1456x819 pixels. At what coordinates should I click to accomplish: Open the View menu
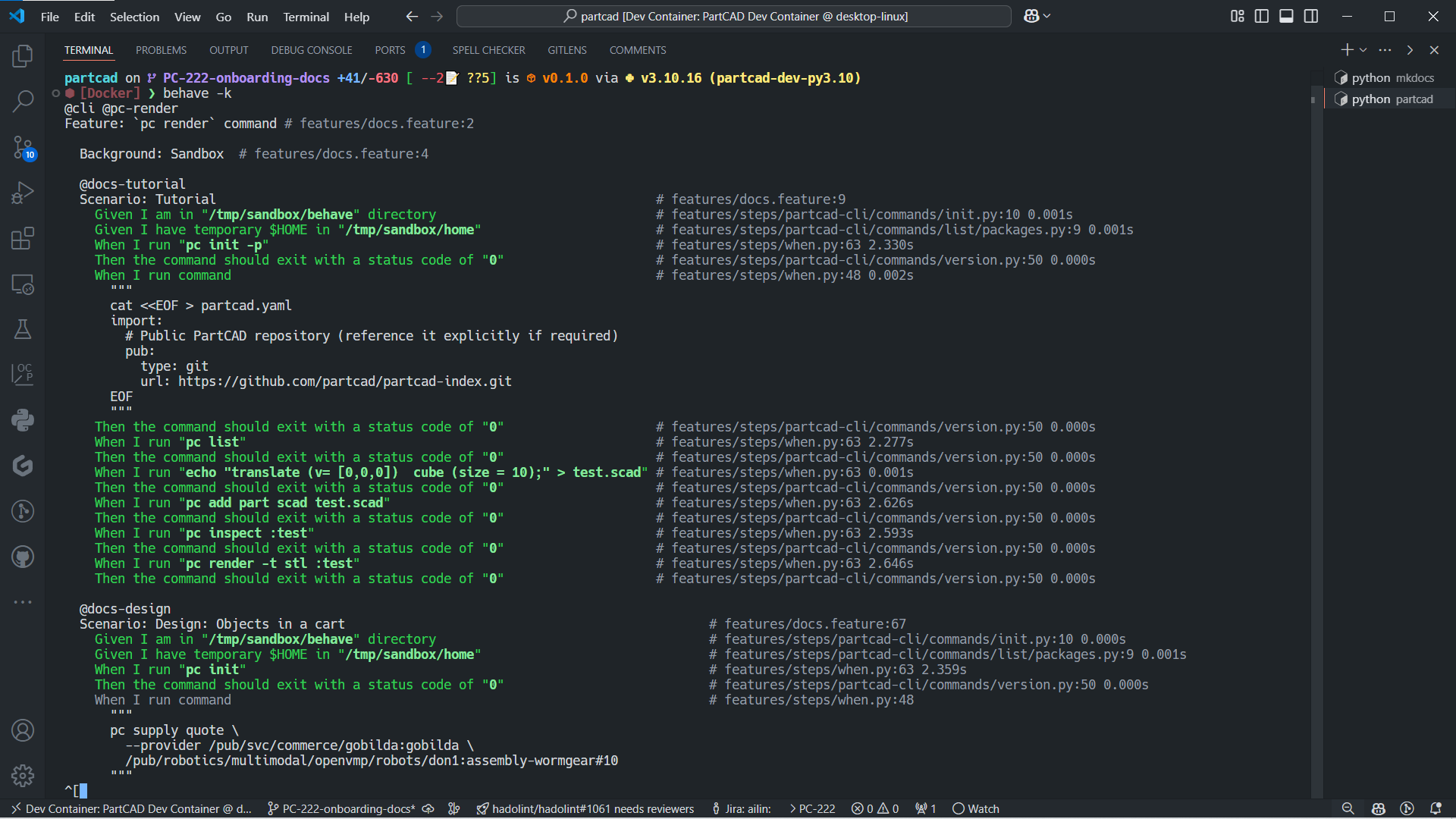pos(187,17)
